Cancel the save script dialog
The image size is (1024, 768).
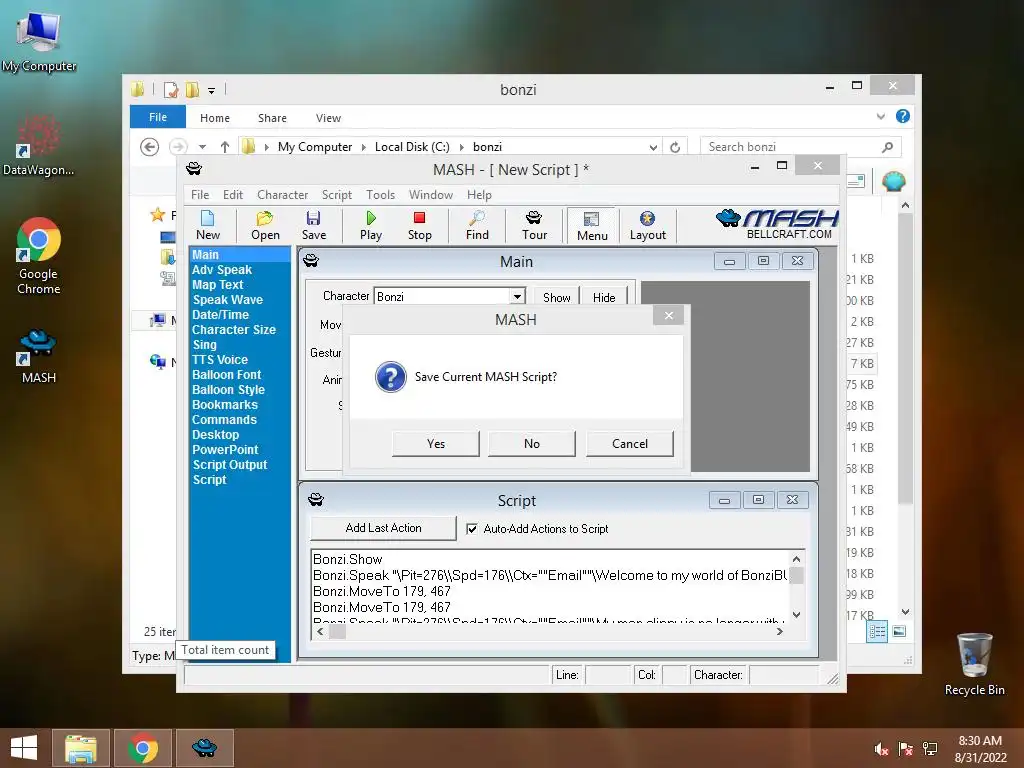tap(630, 443)
